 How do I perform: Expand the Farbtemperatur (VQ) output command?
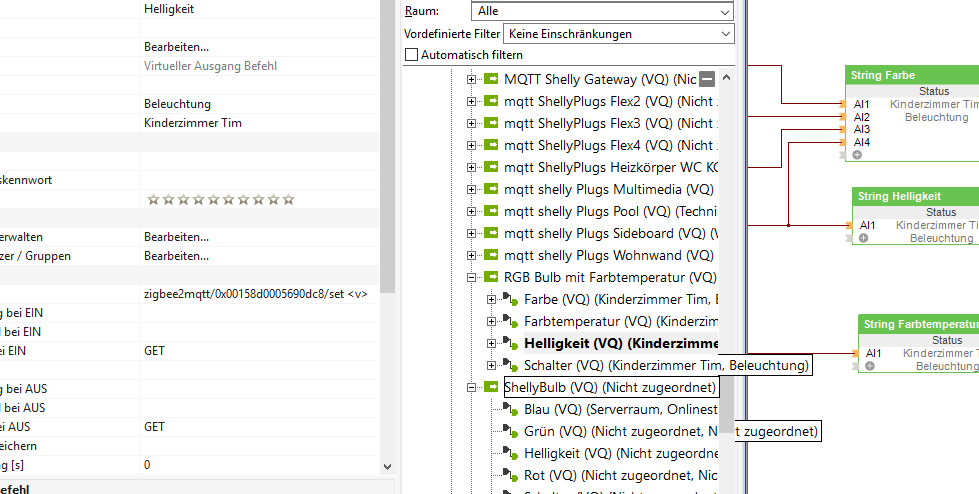(491, 322)
